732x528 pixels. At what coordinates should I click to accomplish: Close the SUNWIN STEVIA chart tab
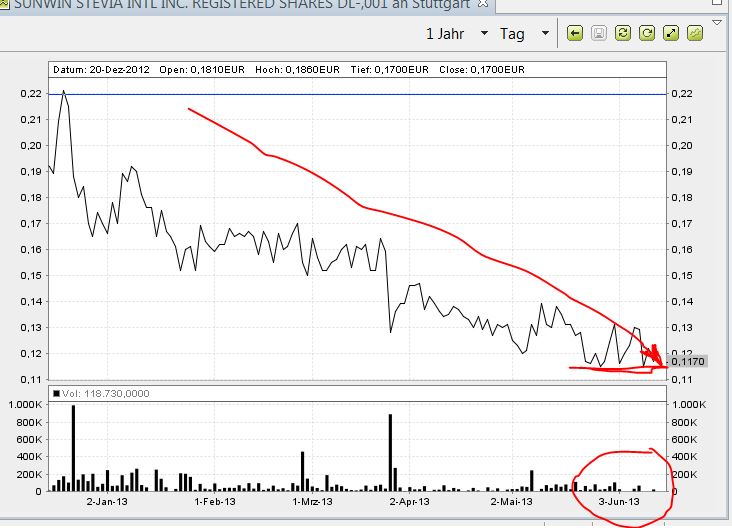tap(483, 4)
